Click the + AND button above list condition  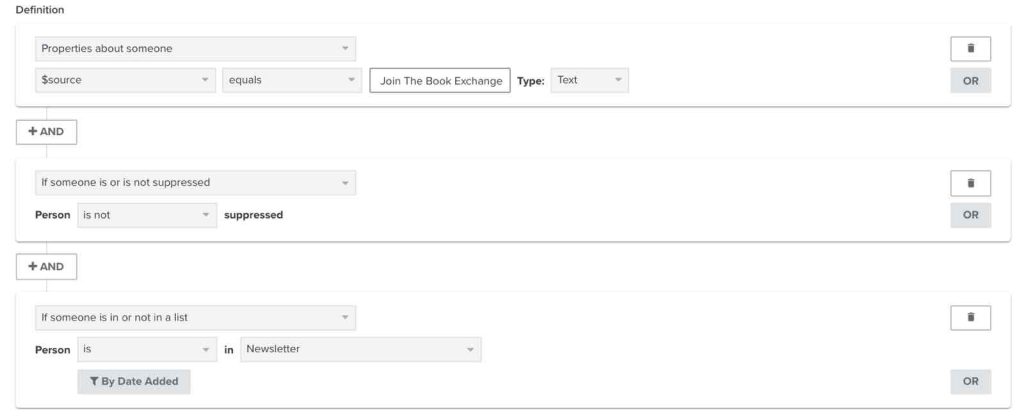[x=46, y=267]
